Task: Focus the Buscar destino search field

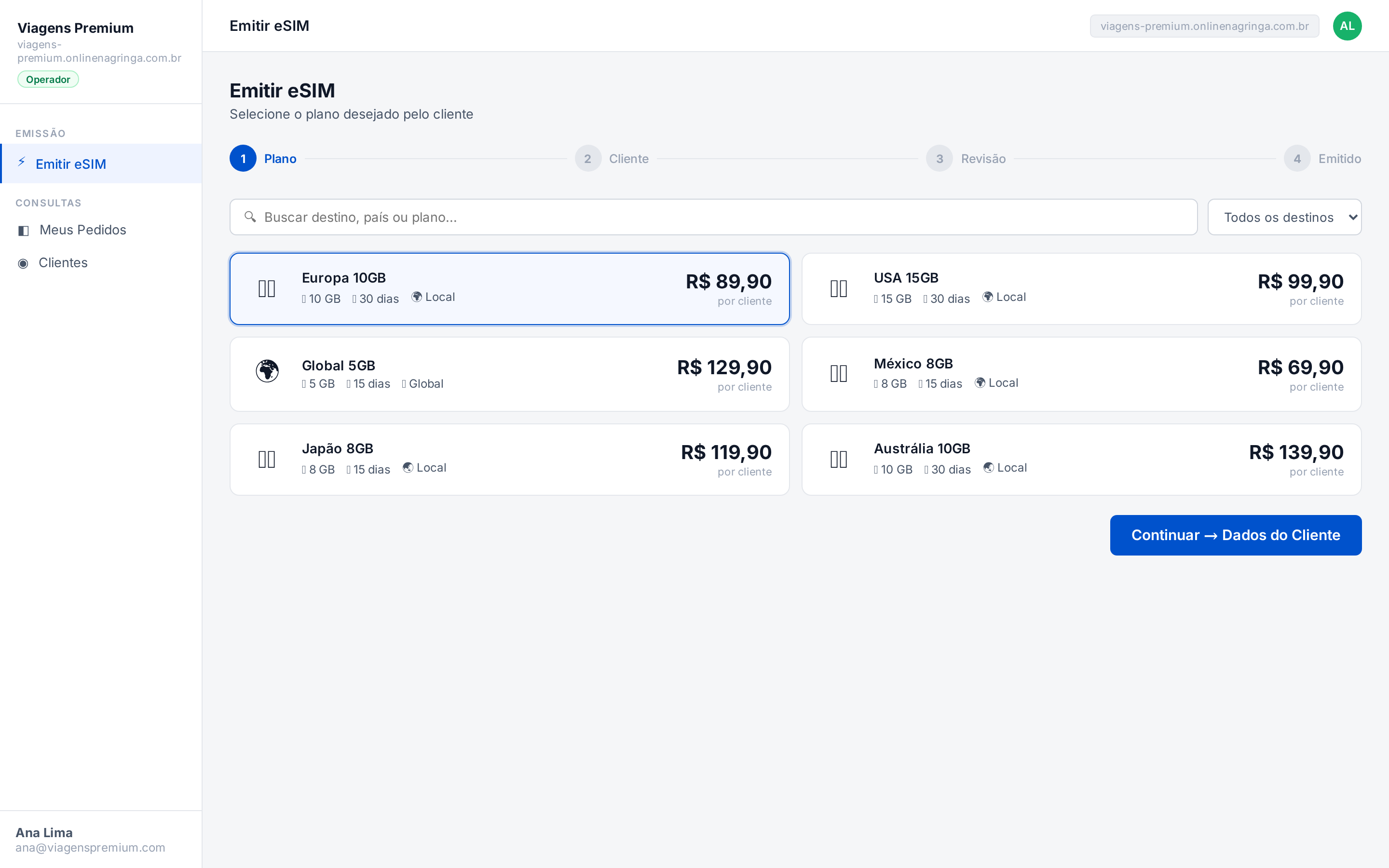Action: [x=713, y=217]
